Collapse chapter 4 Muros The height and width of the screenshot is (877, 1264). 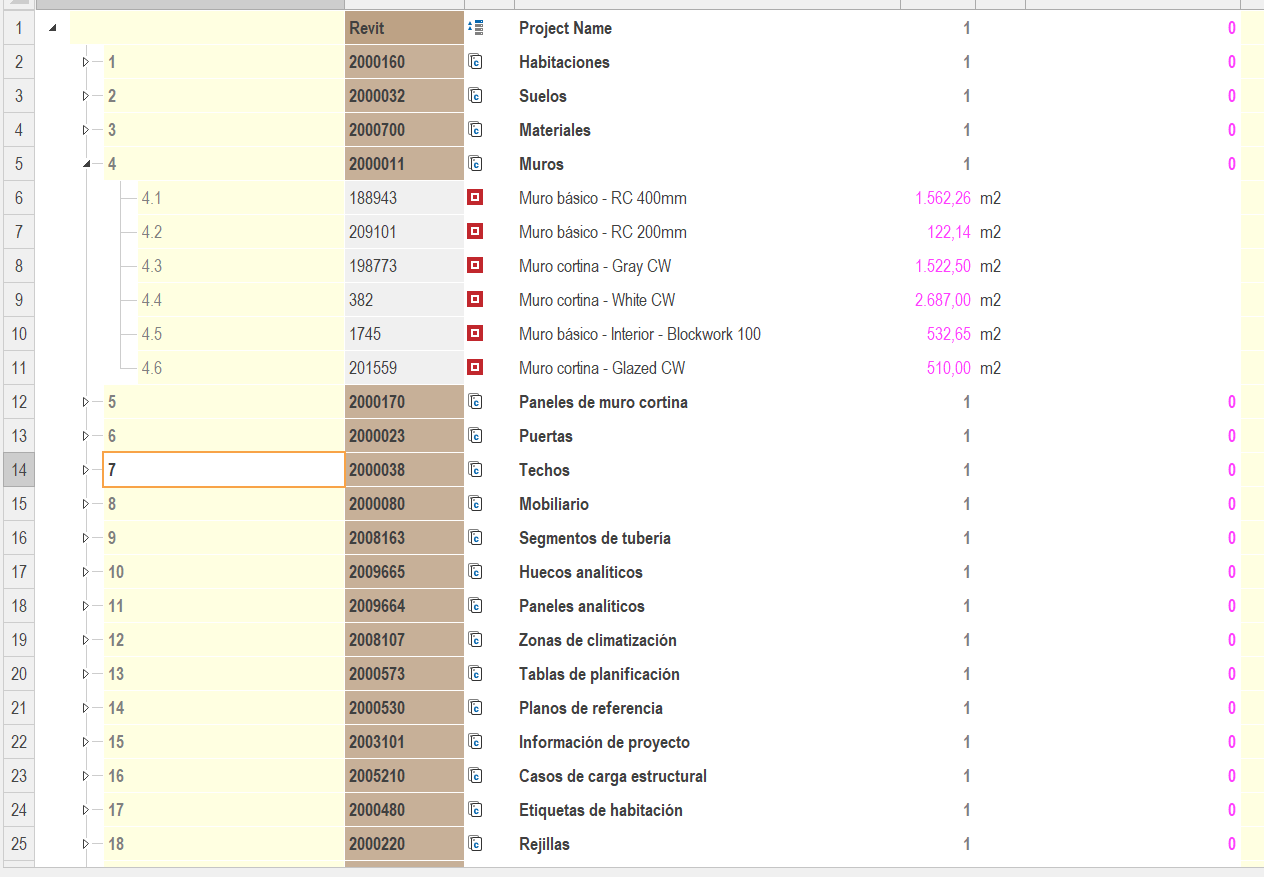[x=86, y=164]
